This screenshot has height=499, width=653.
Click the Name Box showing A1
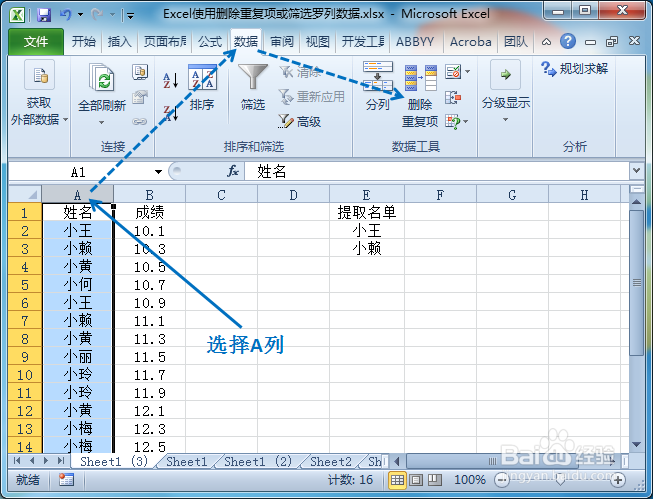tap(78, 172)
